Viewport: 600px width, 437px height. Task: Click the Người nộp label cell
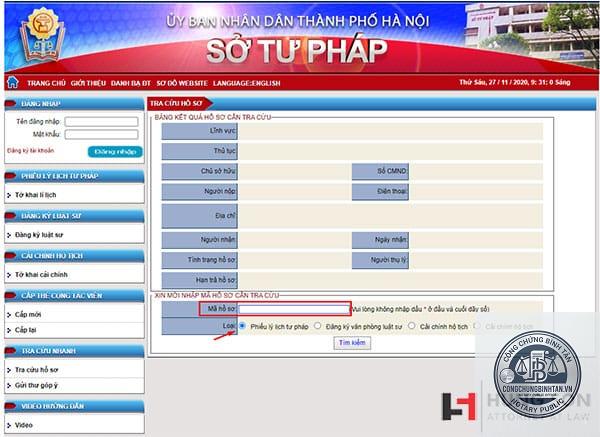click(x=199, y=192)
